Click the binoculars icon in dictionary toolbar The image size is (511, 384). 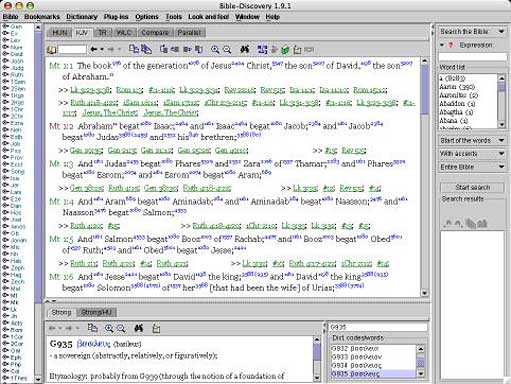[139, 328]
